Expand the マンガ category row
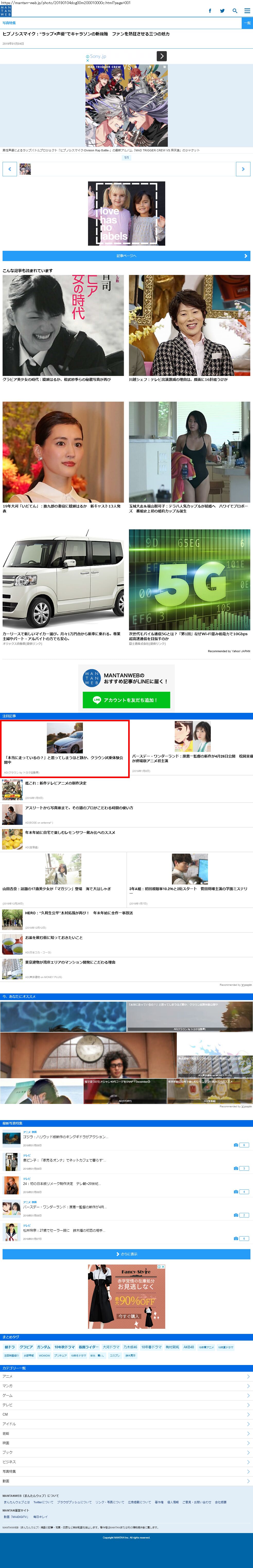Screen dimensions: 253x1568 126,1386
